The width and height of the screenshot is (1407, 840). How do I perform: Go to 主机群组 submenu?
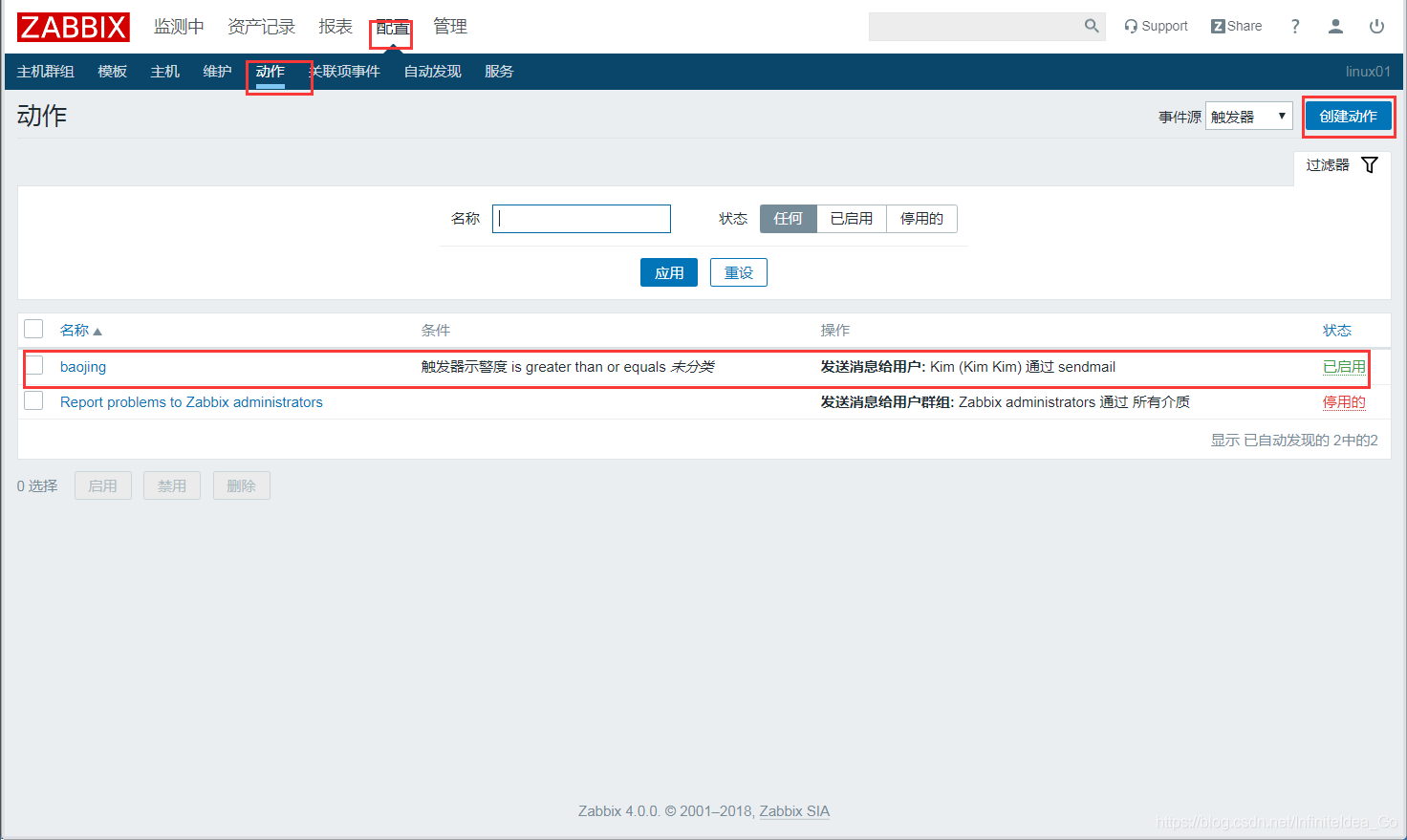click(x=45, y=72)
